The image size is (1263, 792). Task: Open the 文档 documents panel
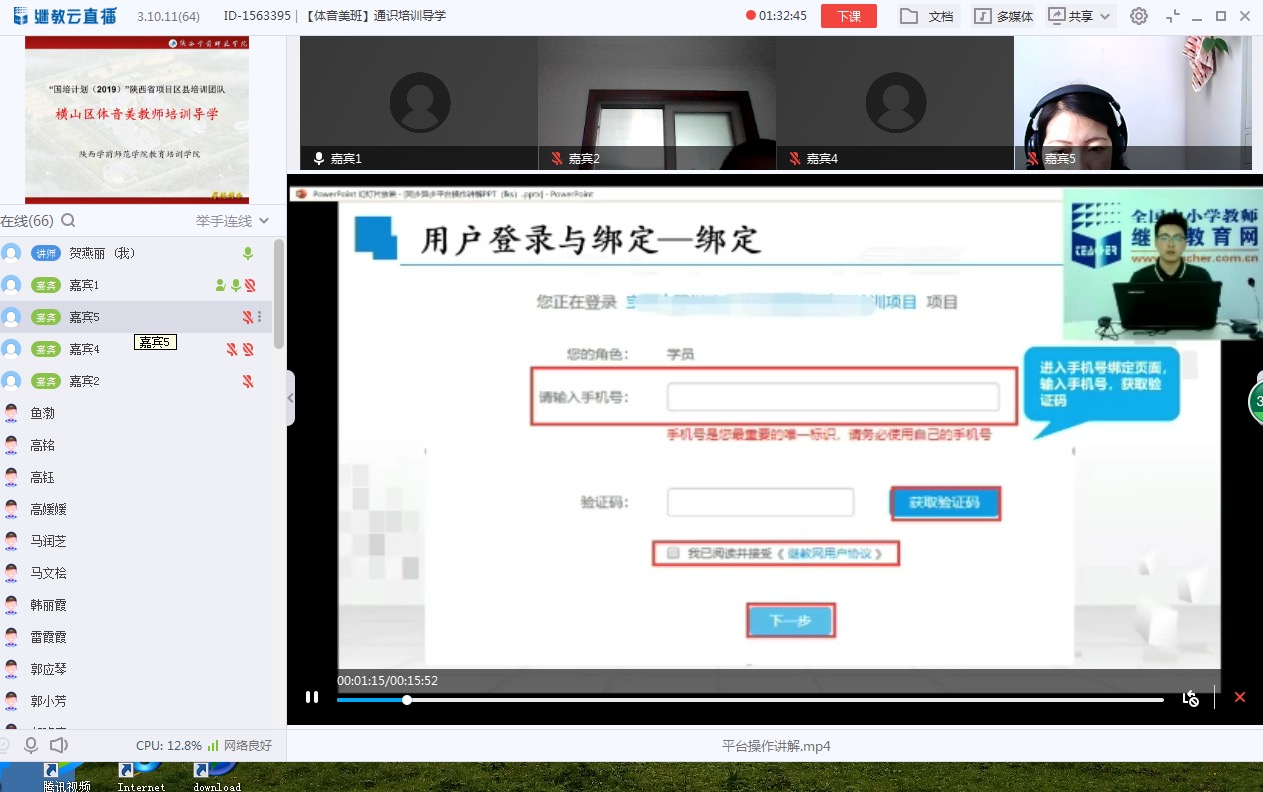point(926,16)
